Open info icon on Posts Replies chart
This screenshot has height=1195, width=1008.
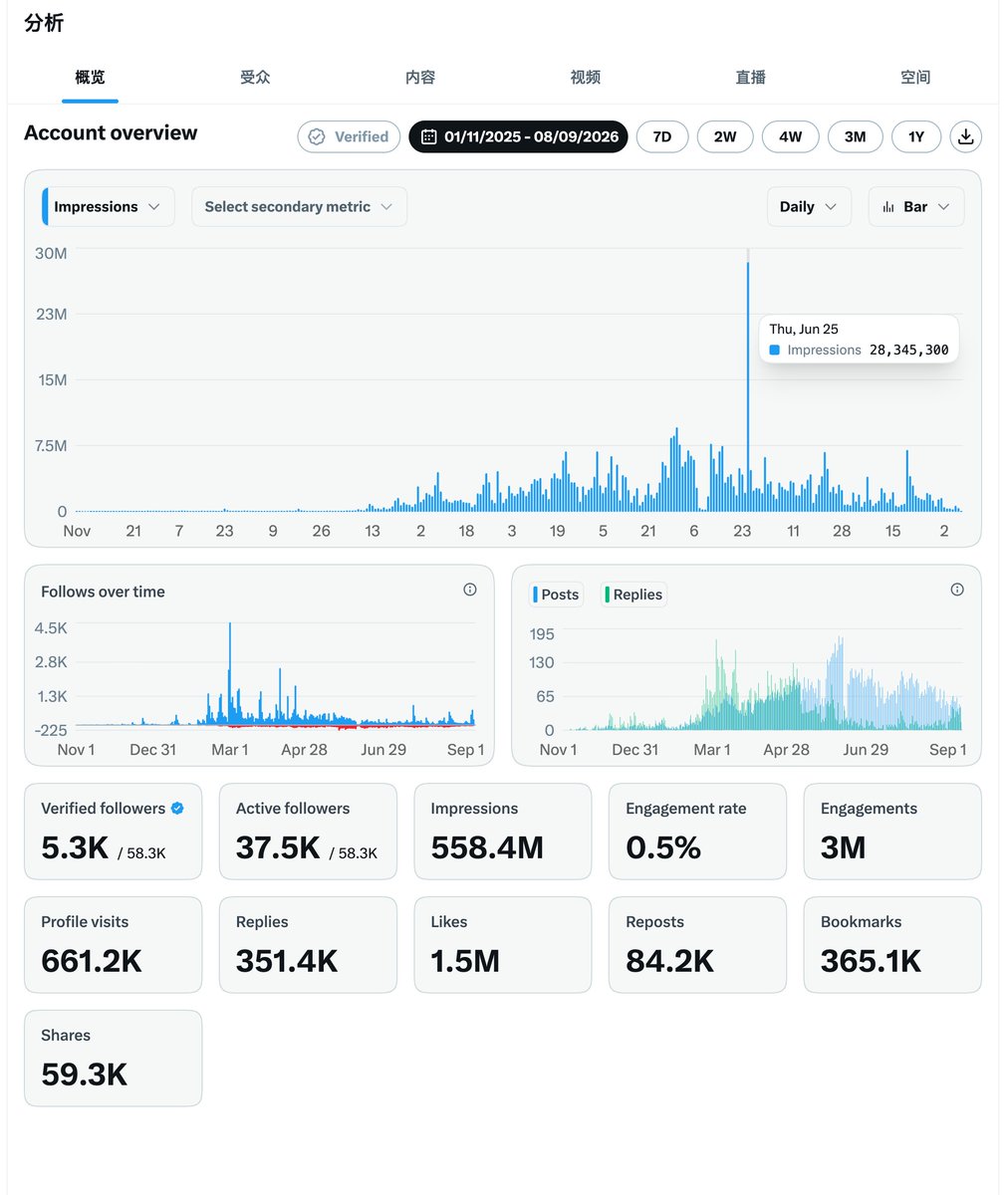point(957,590)
